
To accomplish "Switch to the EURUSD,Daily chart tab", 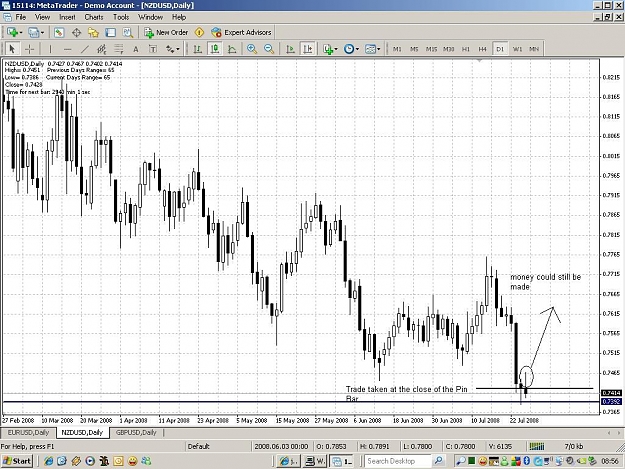I will tap(28, 432).
